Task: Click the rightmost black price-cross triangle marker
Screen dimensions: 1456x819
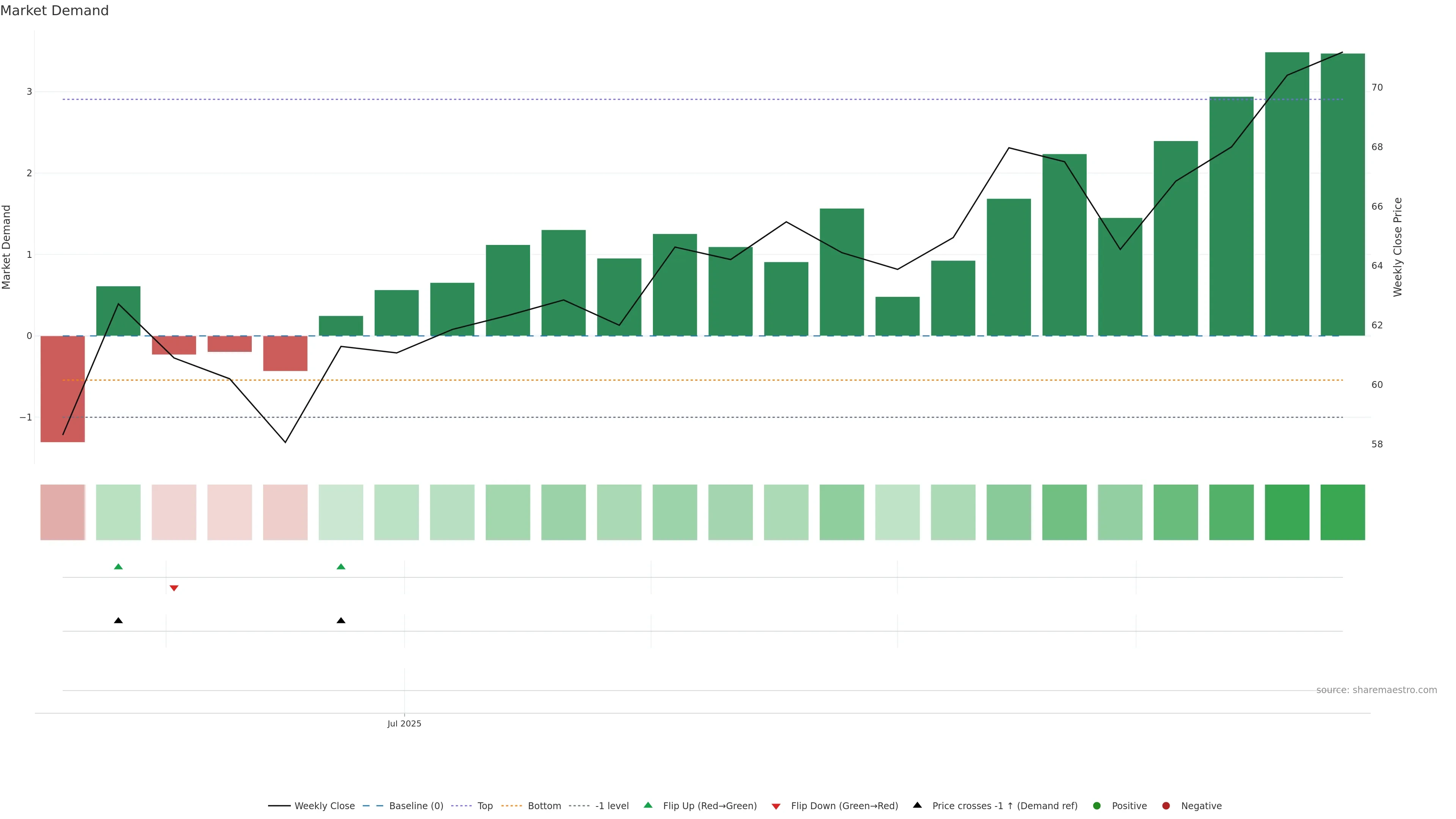Action: (341, 621)
